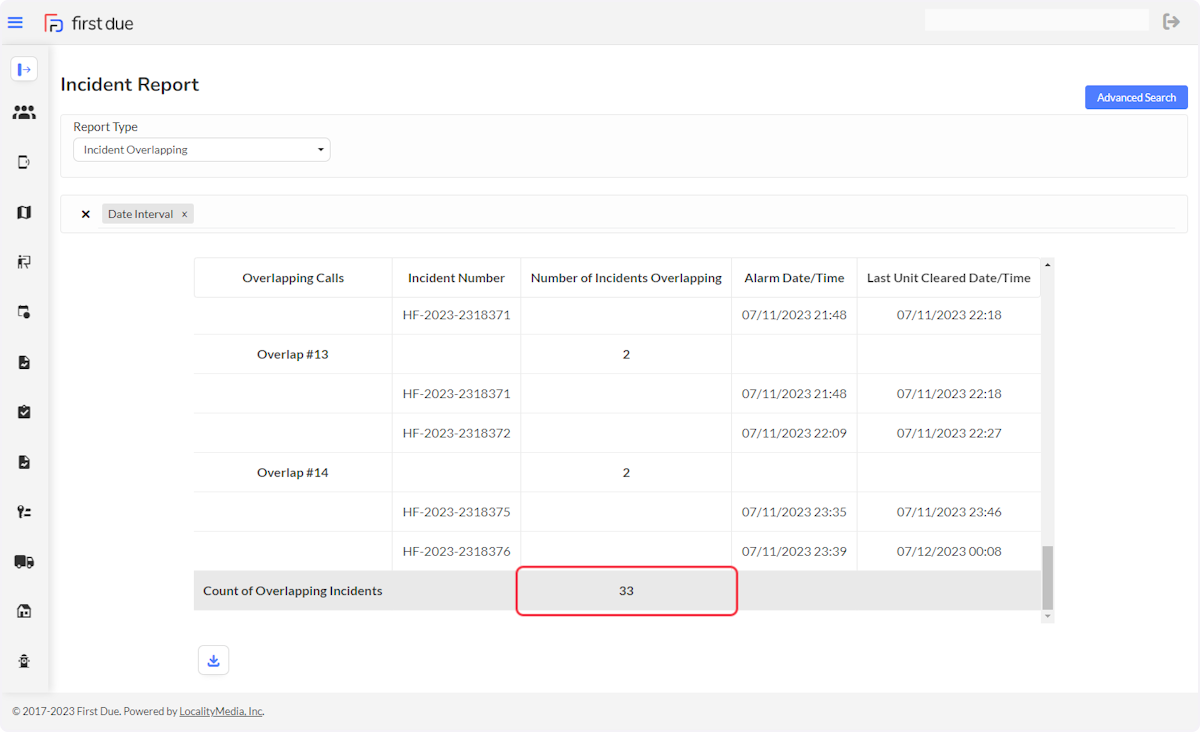
Task: Click the Last Unit Cleared Date/Time header
Action: tap(948, 278)
